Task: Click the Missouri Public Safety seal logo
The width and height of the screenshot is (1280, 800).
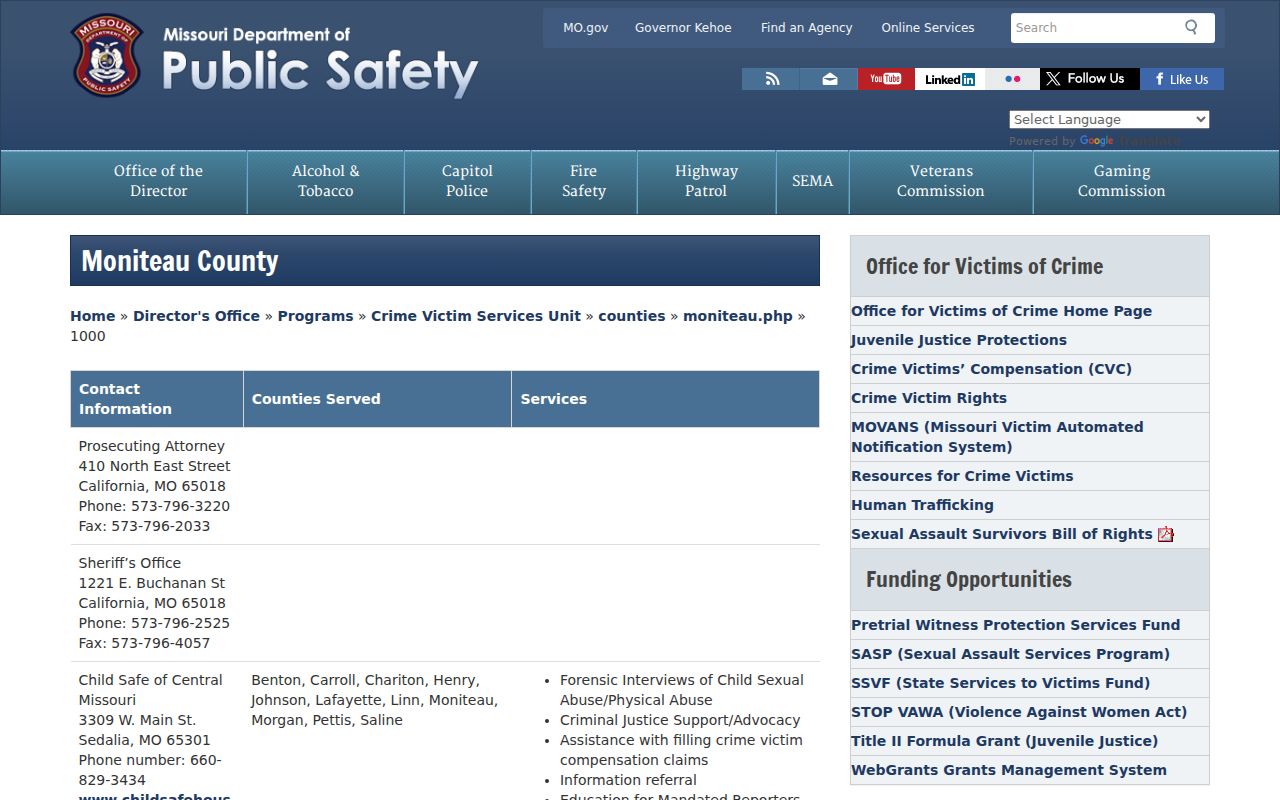Action: tap(107, 56)
